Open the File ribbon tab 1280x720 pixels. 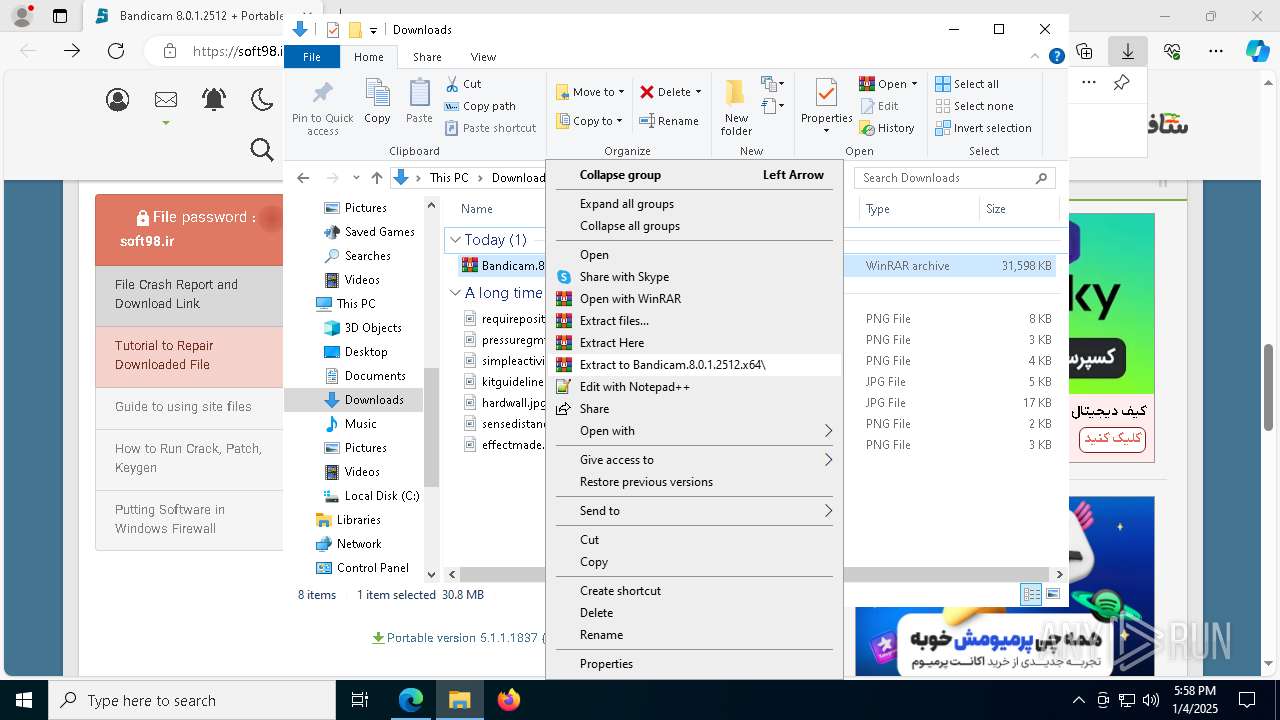coord(312,57)
